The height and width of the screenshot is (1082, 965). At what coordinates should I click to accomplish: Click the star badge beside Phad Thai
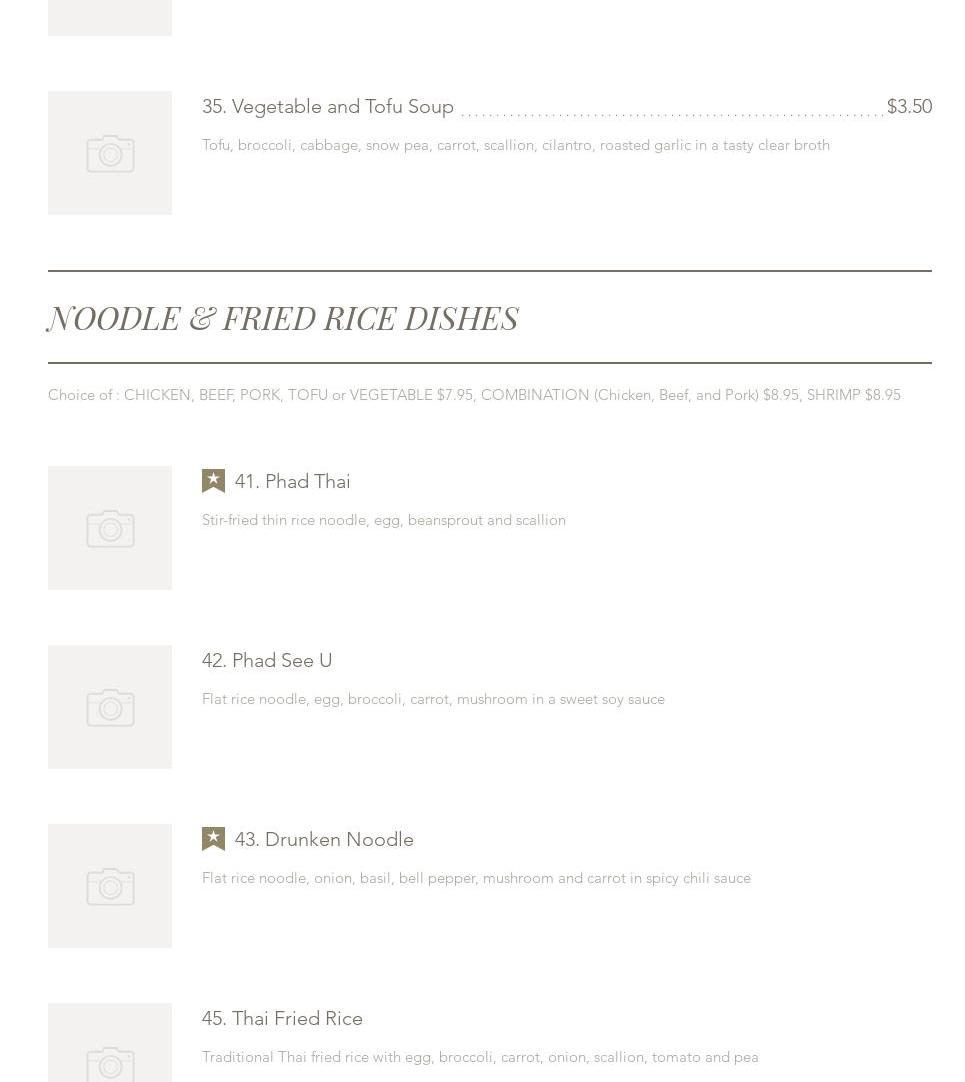[x=213, y=481]
